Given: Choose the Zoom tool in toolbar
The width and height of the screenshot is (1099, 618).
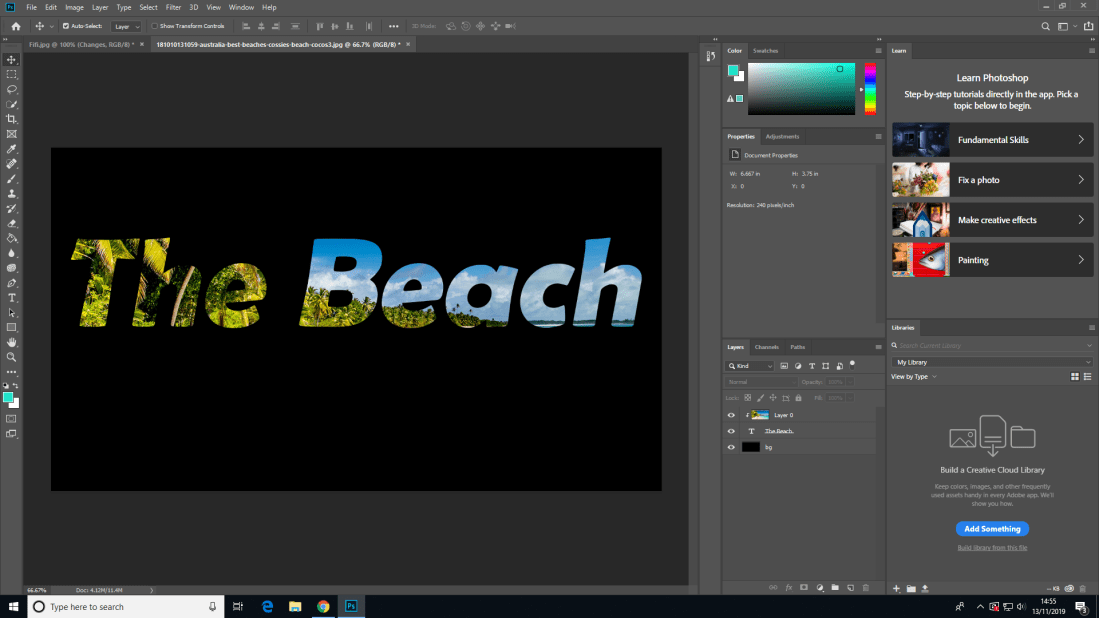Looking at the screenshot, I should pos(12,356).
